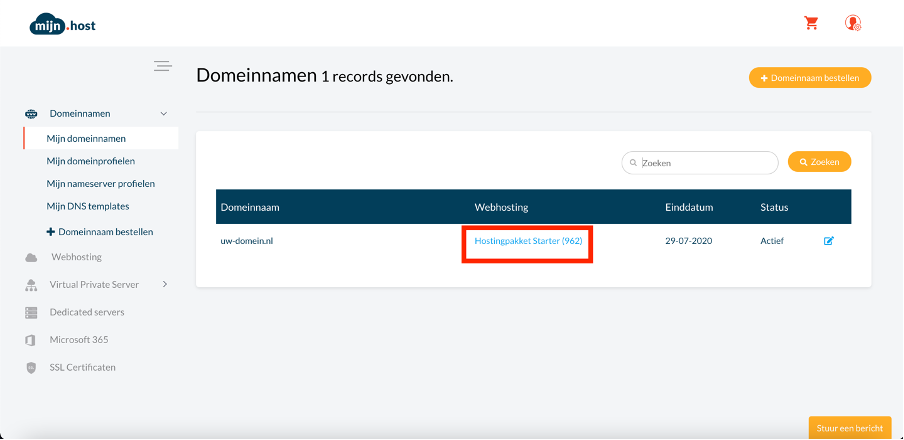The height and width of the screenshot is (440, 904).
Task: Open Mijn domeinprofielen
Action: 91,161
